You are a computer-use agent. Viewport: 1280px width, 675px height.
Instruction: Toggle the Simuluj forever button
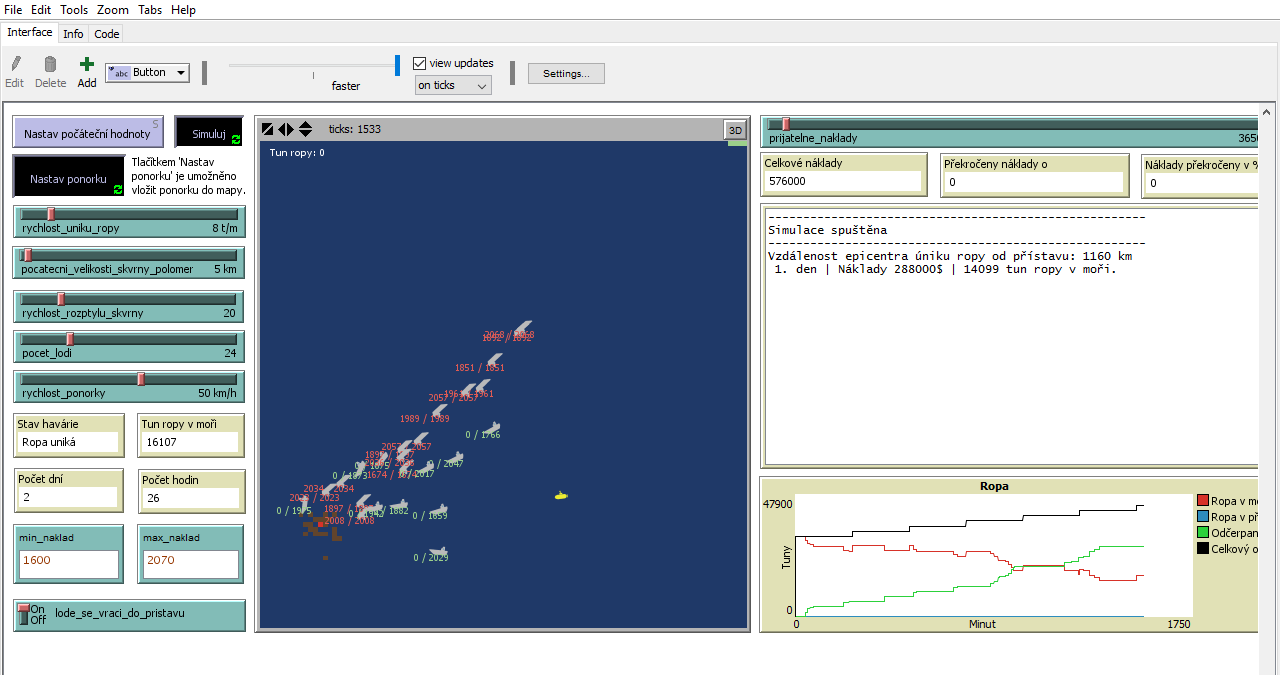coord(209,132)
